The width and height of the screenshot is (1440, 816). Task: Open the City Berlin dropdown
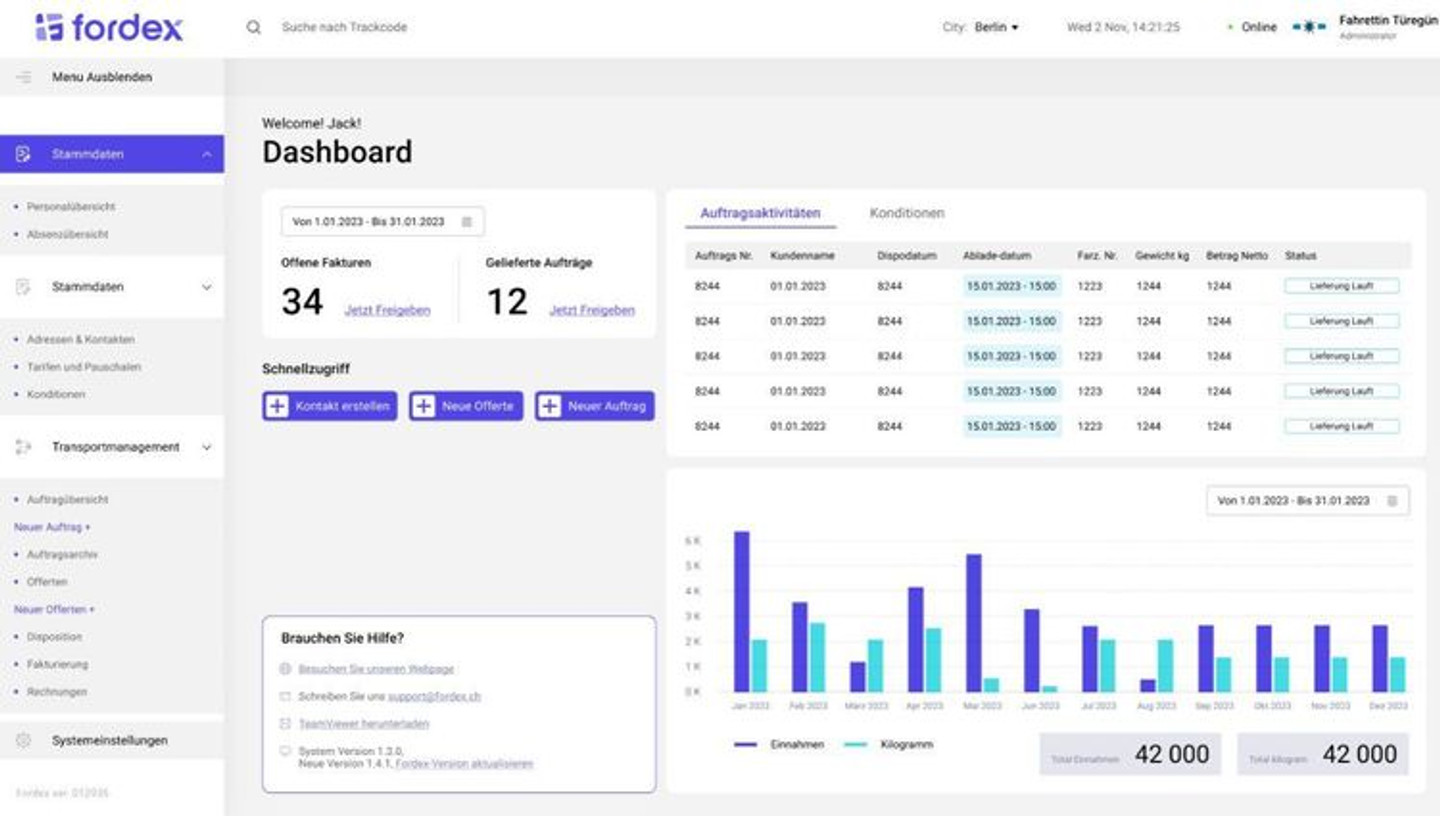[995, 27]
